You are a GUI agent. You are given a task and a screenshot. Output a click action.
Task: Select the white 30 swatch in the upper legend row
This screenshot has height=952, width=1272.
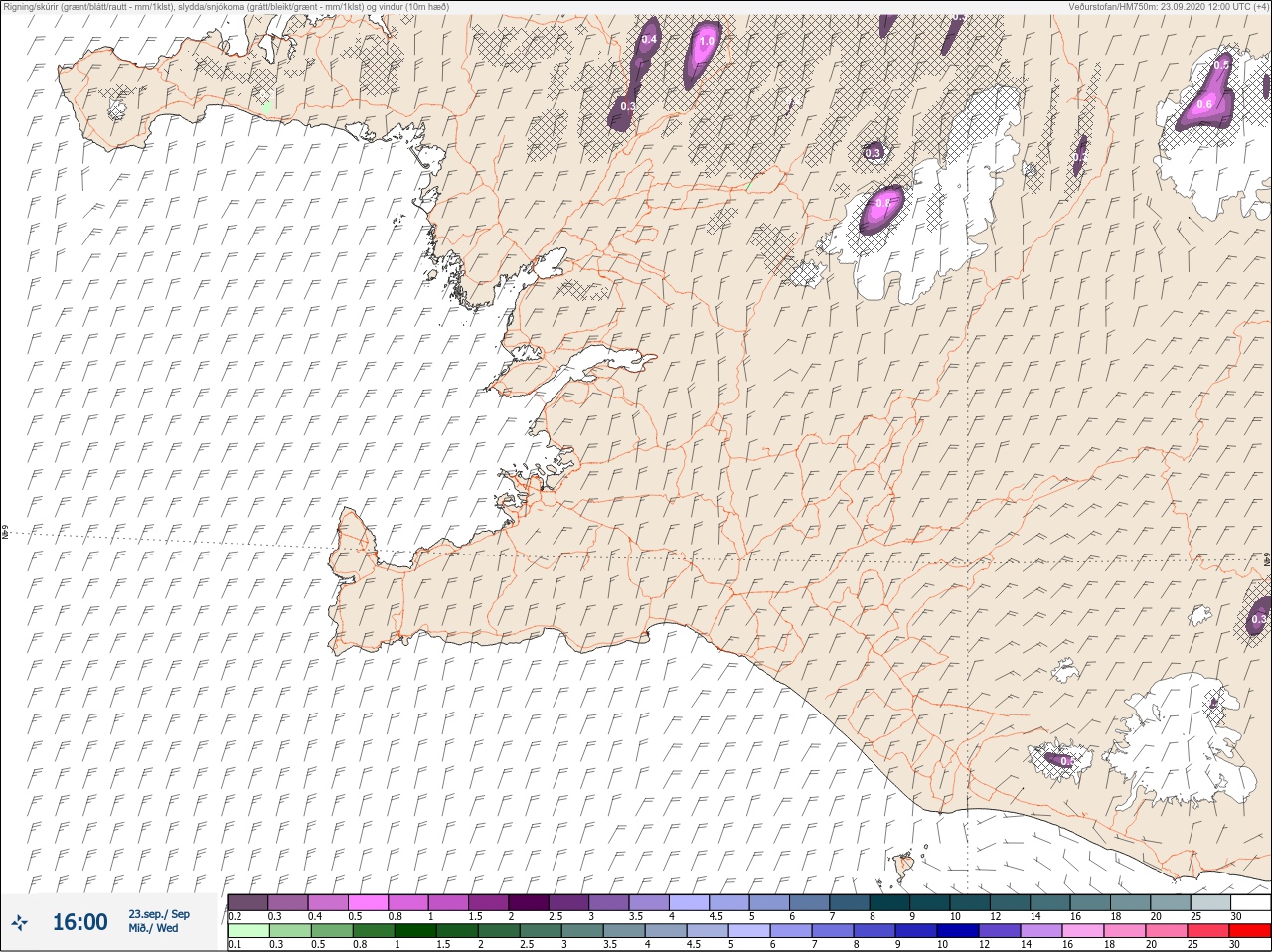(1250, 902)
